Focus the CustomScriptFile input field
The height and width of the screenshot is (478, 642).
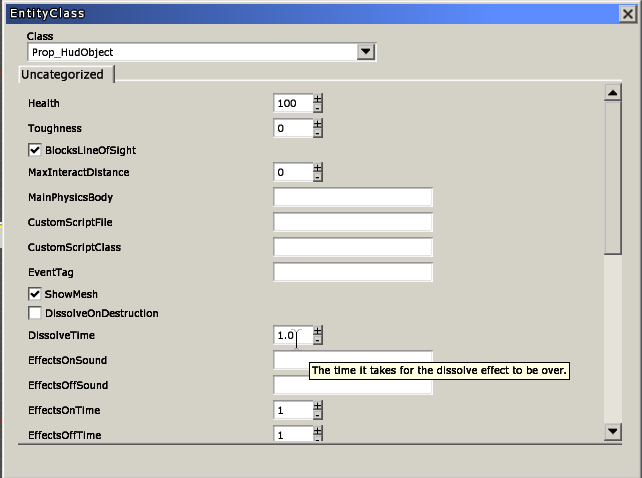tap(352, 222)
